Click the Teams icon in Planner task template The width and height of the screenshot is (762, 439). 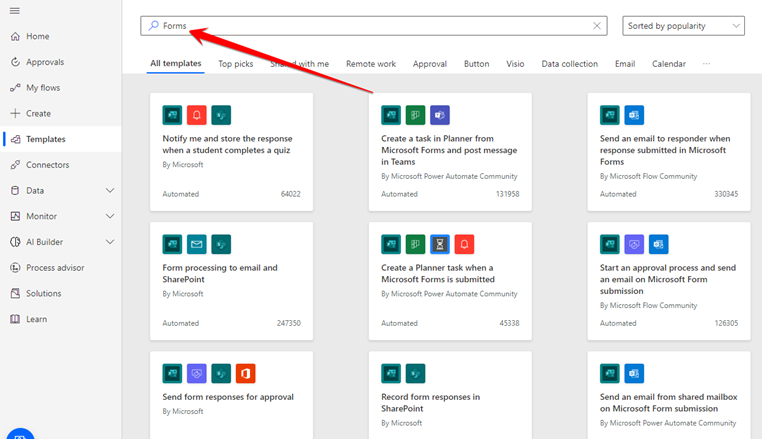click(440, 115)
